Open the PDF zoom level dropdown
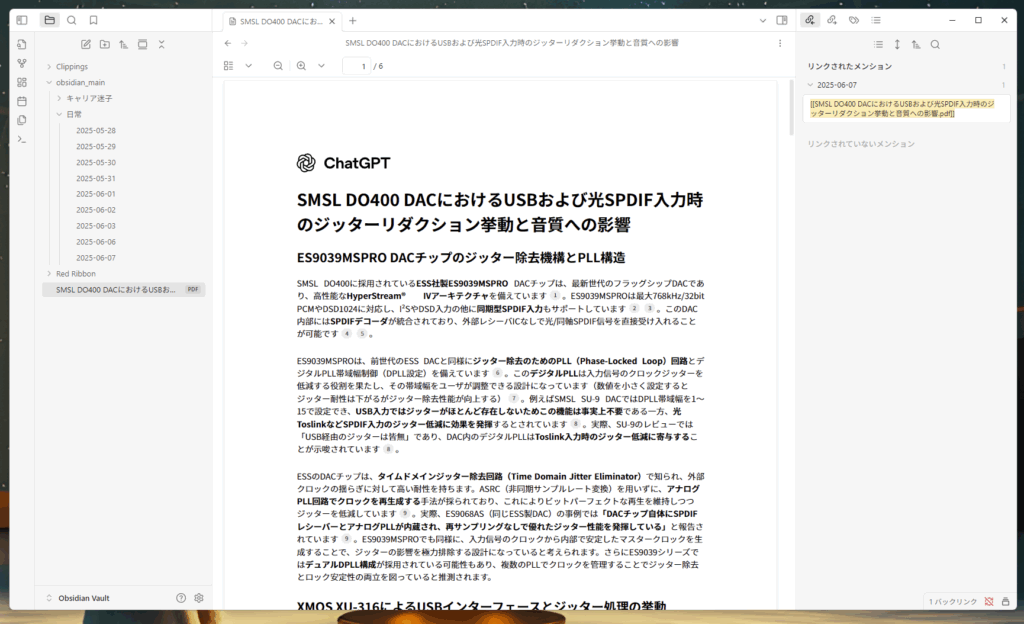Viewport: 1024px width, 624px height. pyautogui.click(x=321, y=66)
